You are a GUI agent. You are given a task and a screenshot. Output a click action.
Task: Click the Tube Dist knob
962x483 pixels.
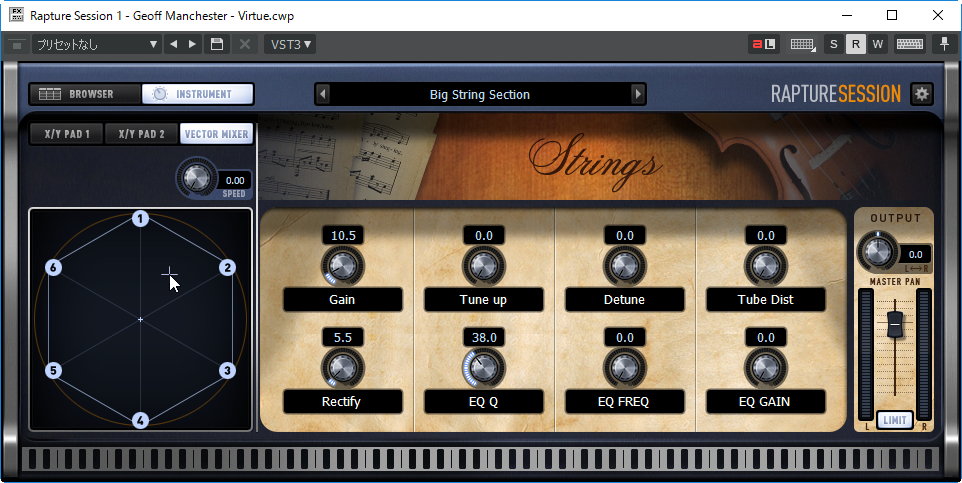(x=766, y=266)
